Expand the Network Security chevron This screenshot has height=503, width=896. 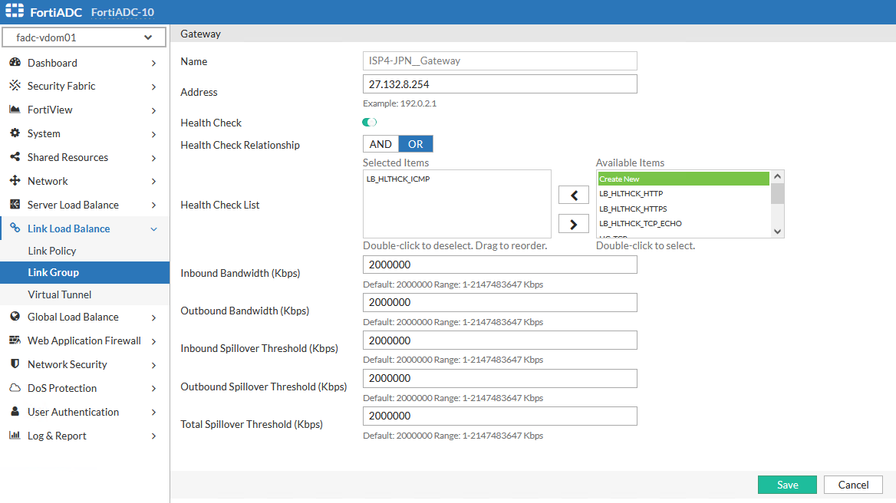(x=153, y=365)
